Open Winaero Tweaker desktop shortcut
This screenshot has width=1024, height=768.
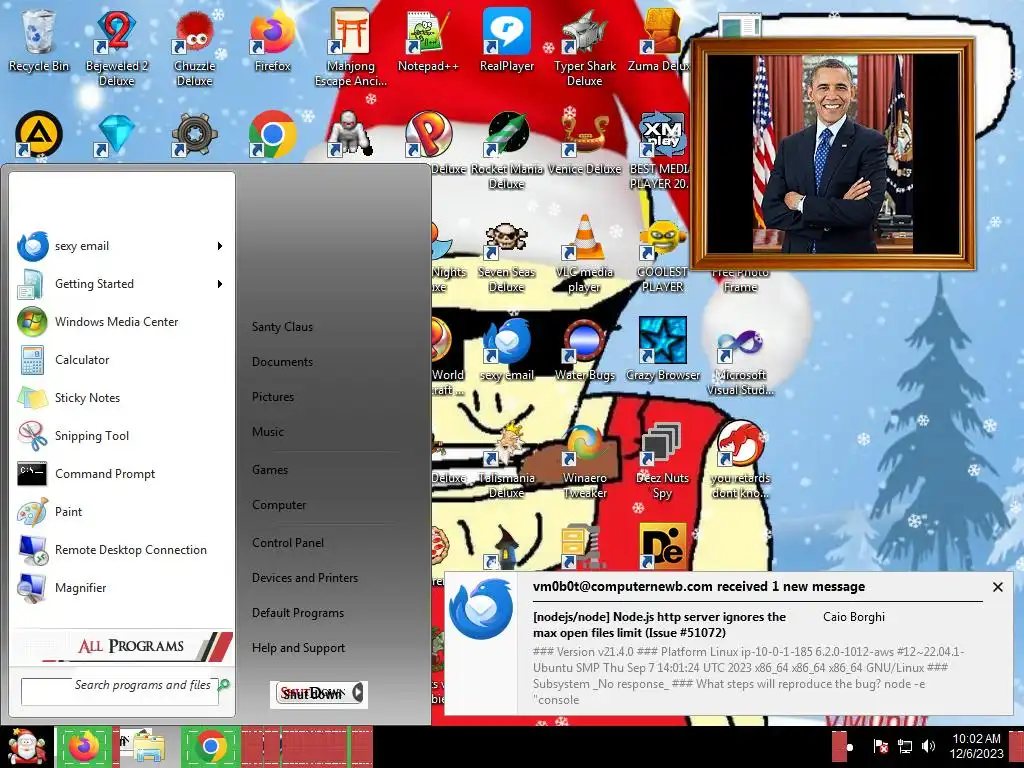click(x=584, y=460)
